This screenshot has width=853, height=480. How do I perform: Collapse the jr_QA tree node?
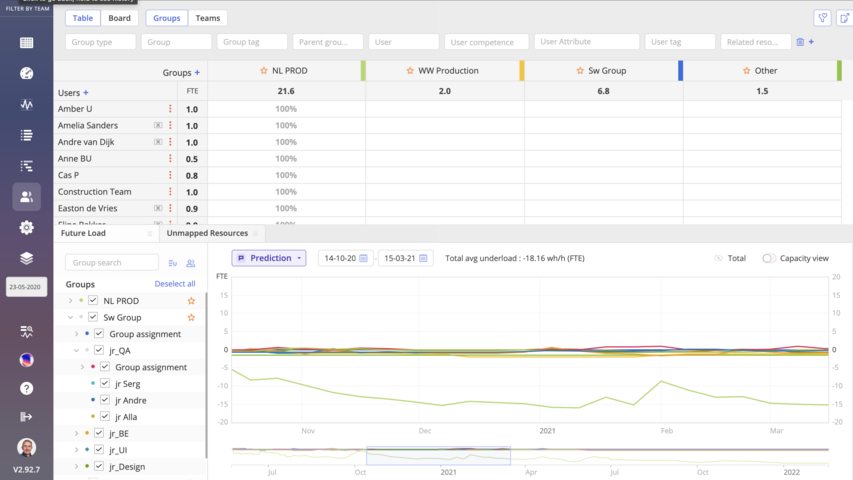(76, 350)
